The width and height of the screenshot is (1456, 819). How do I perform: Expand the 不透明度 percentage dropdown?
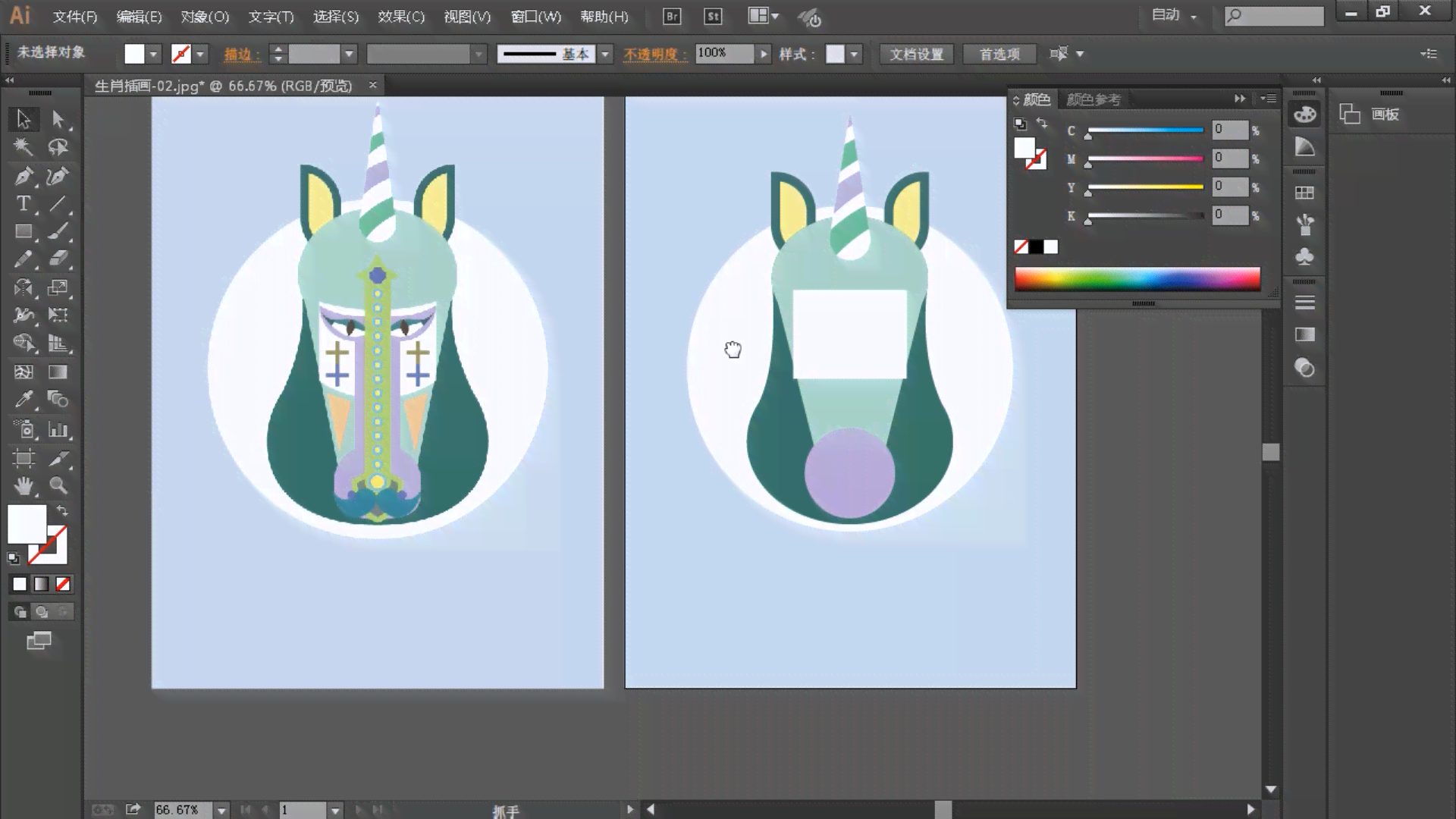pos(762,54)
